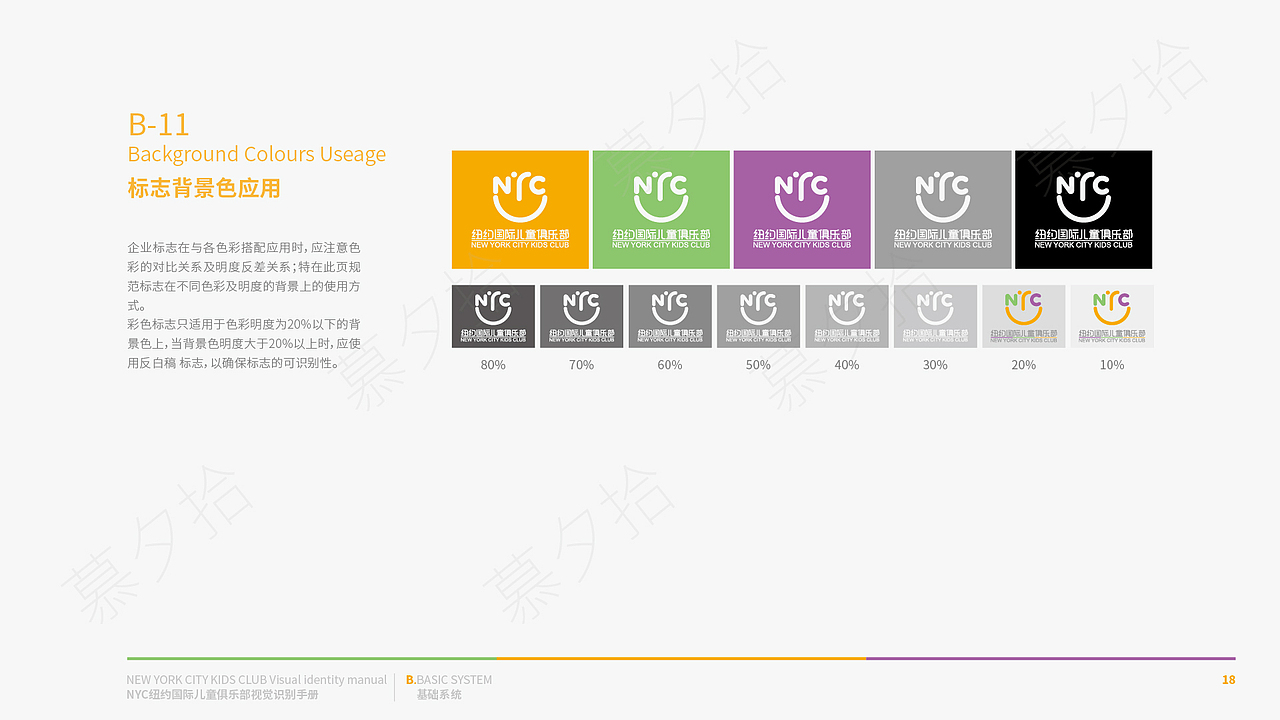Click the logo thumbnail above 50%
This screenshot has height=720, width=1280.
[759, 316]
